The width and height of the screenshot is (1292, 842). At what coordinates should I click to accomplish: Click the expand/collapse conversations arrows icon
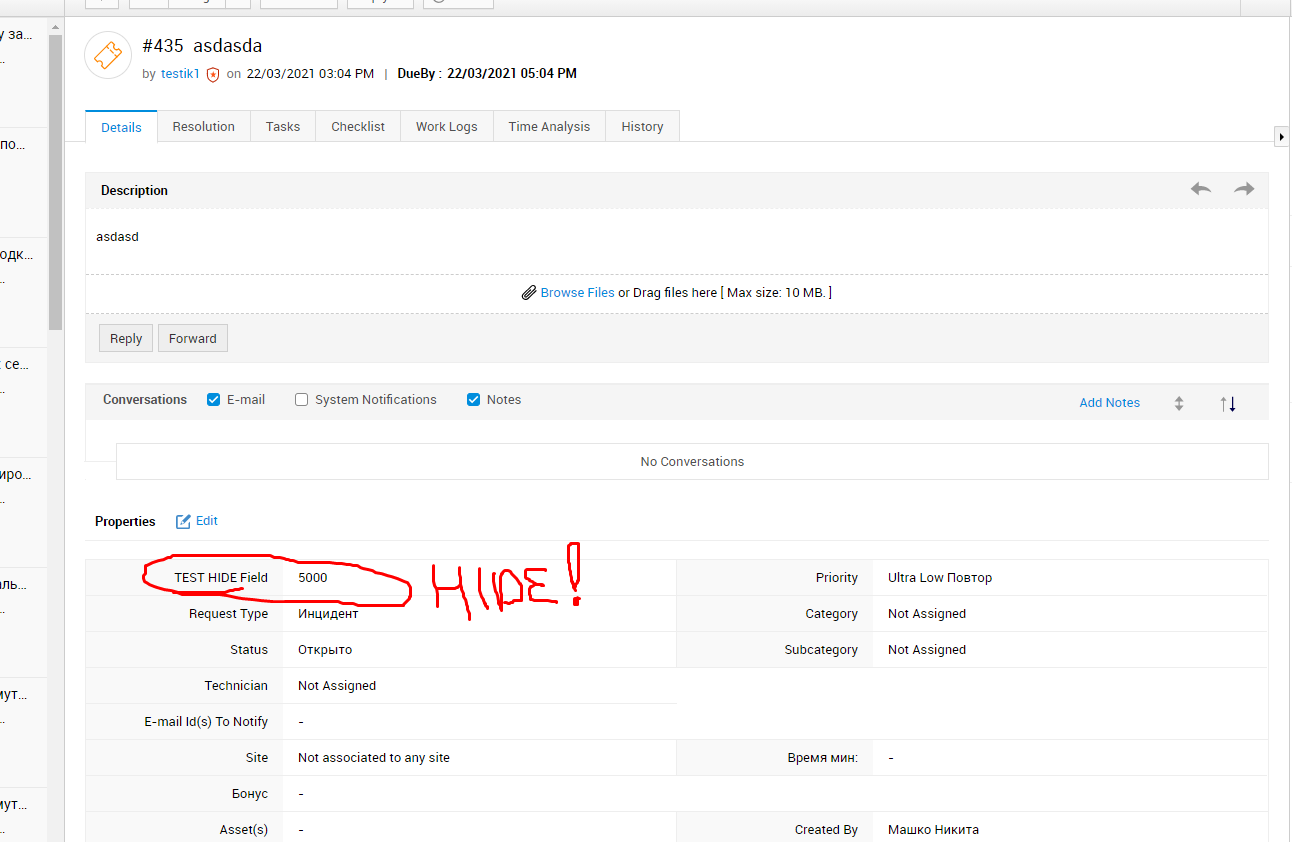1179,403
